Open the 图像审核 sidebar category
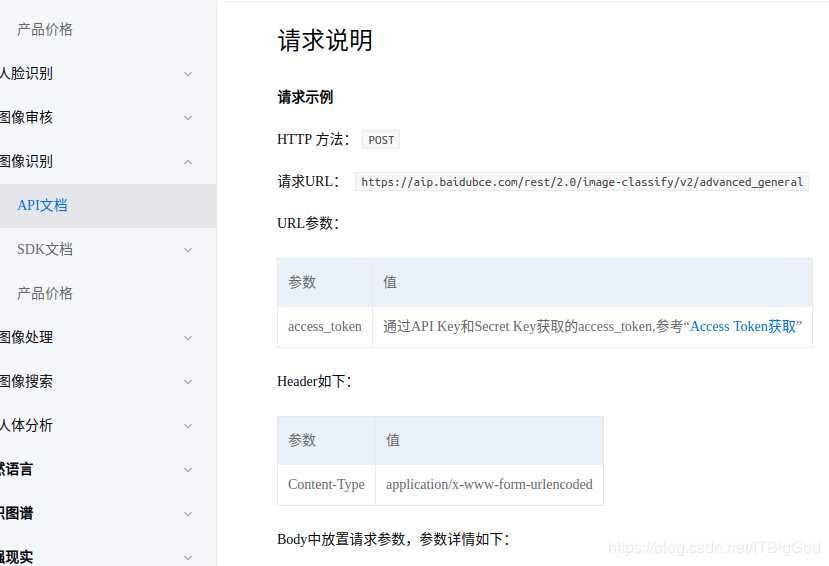Screen dimensions: 829x566 [x=26, y=117]
